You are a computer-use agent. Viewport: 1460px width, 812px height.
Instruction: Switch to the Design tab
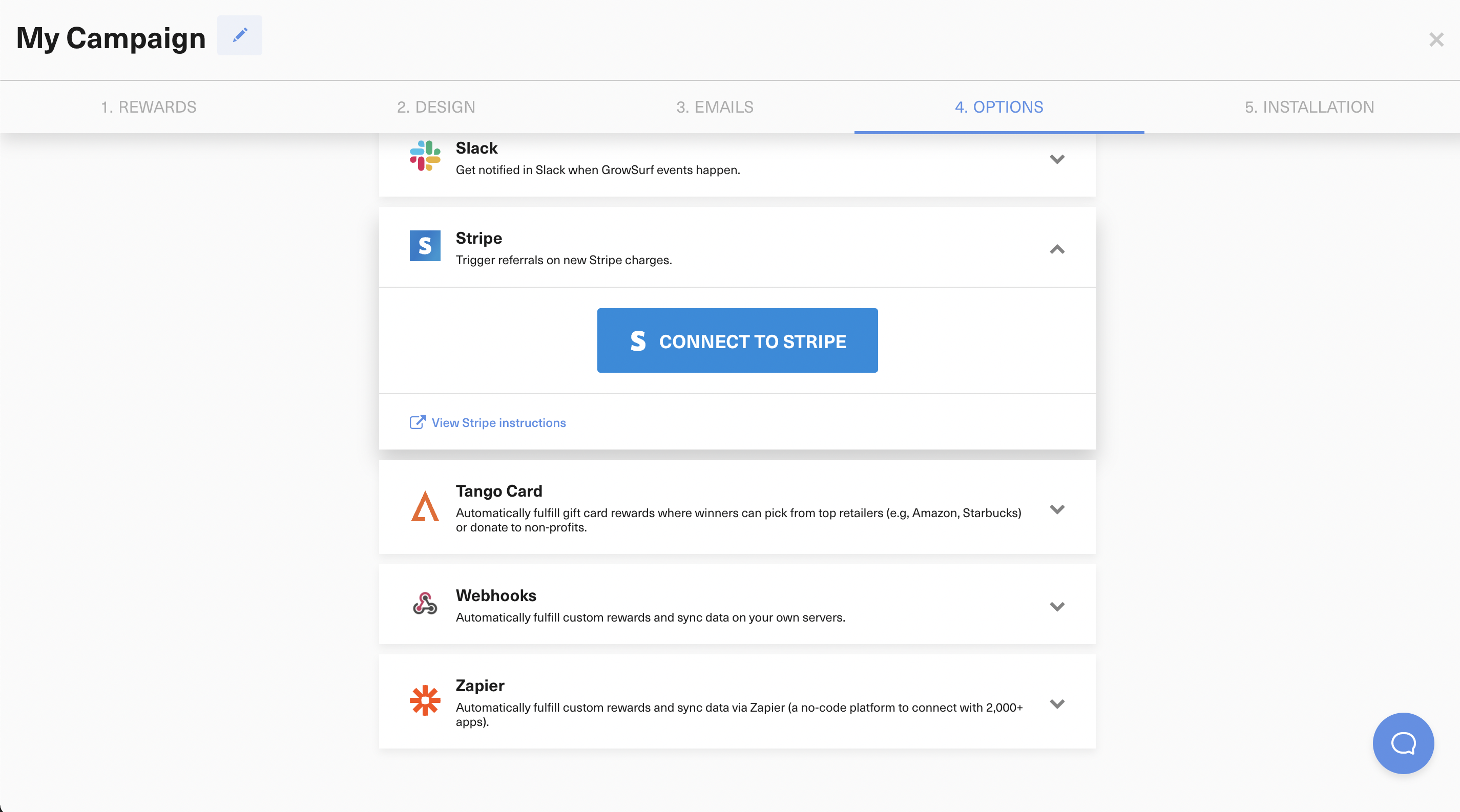click(x=436, y=106)
